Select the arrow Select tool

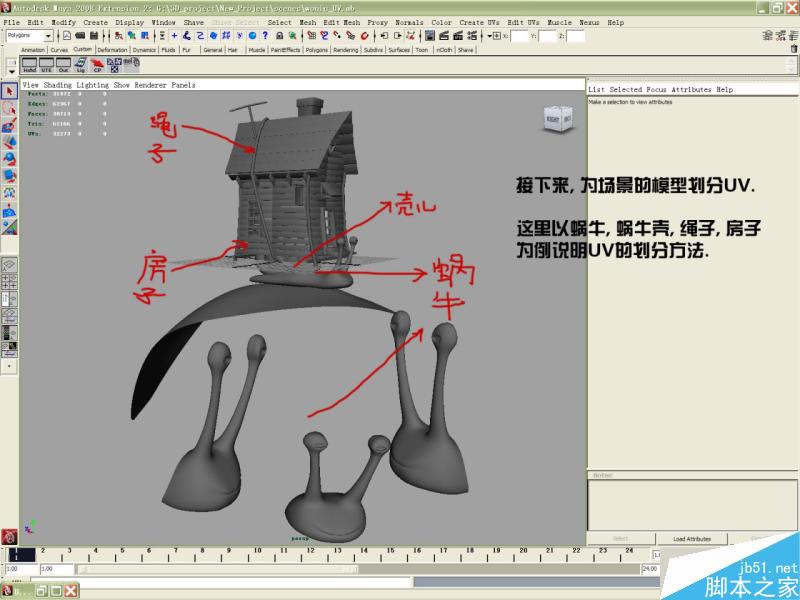(9, 91)
